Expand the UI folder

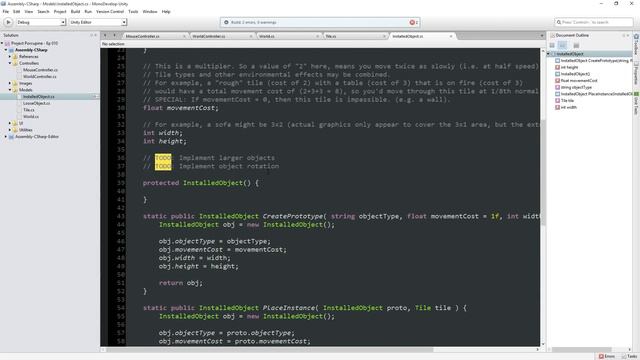pos(10,123)
